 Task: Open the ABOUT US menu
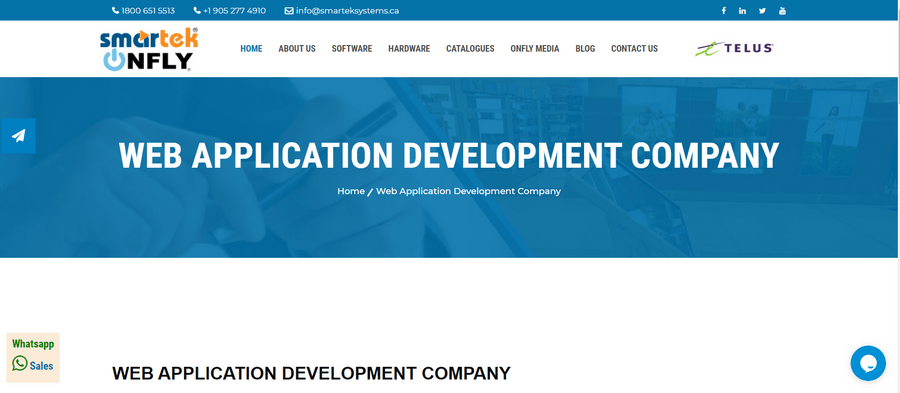[x=297, y=49]
